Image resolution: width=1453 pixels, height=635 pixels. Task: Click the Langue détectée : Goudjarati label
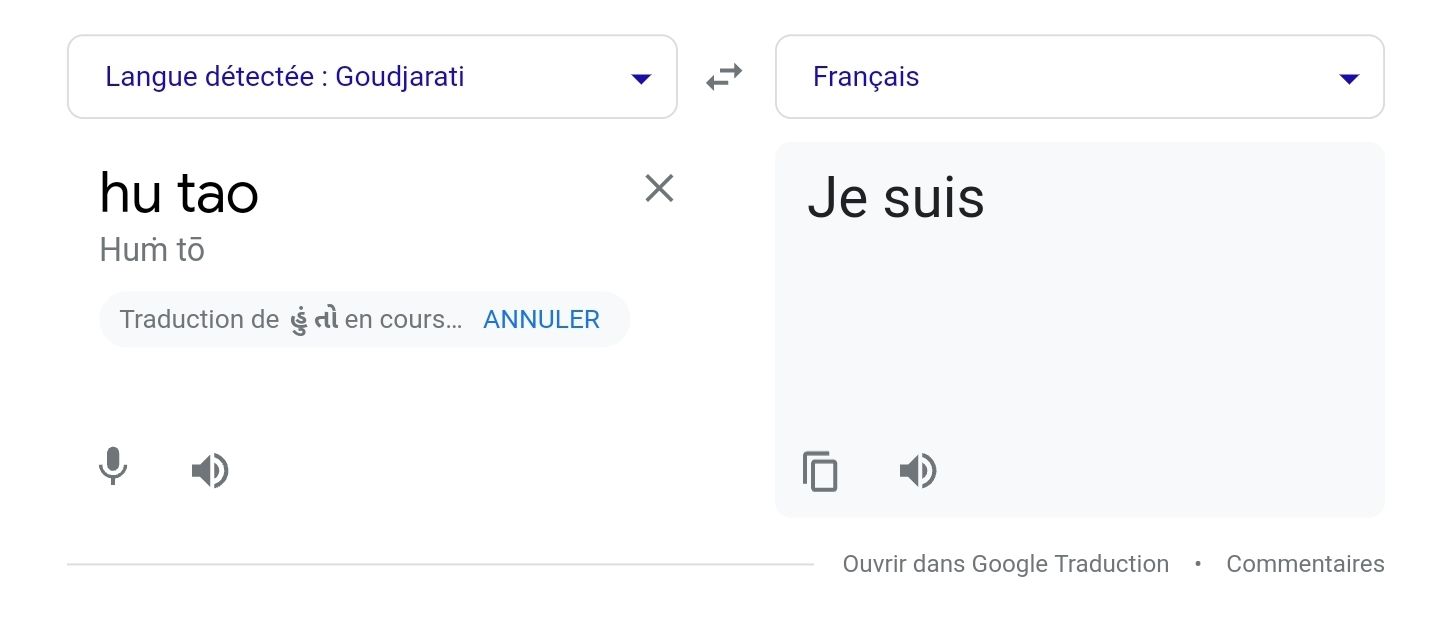click(285, 77)
